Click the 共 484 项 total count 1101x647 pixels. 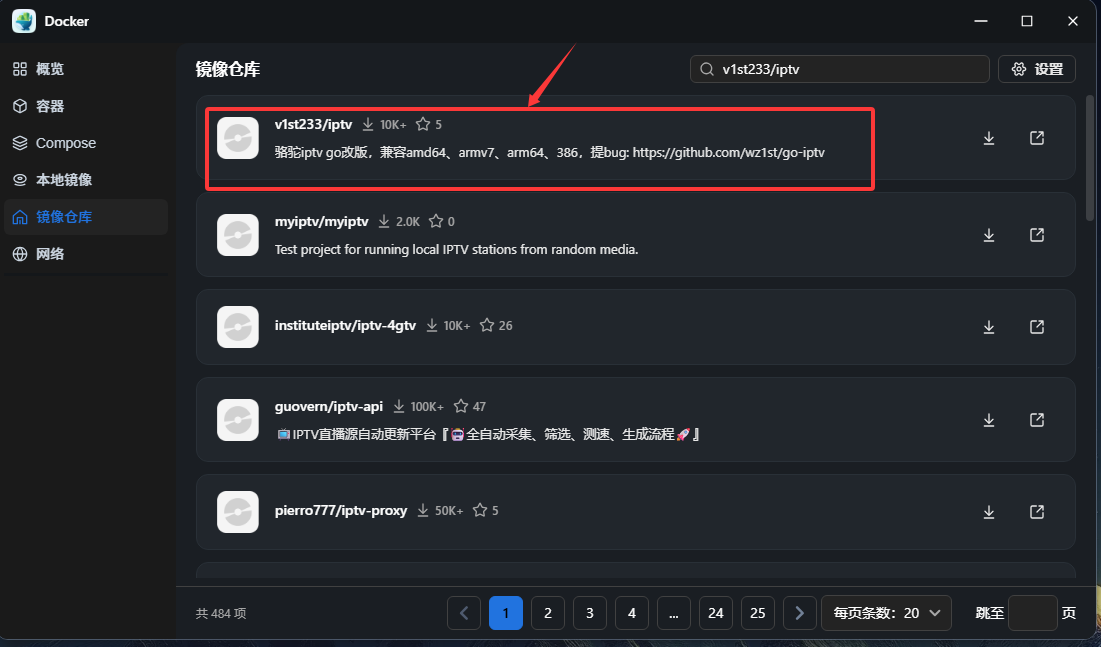[220, 613]
